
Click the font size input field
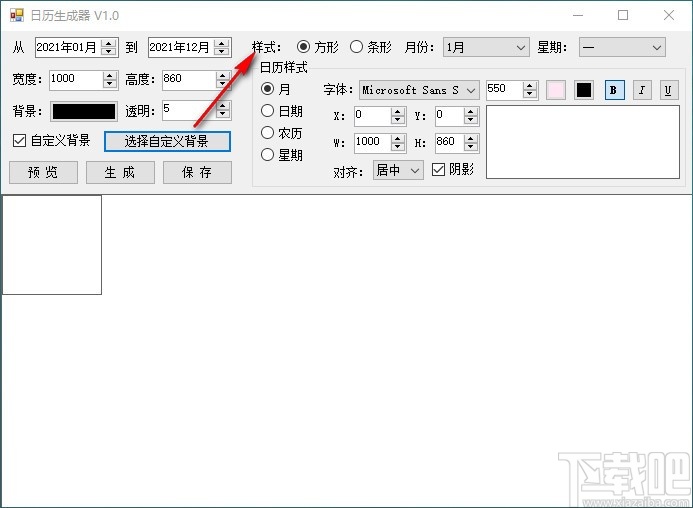click(504, 90)
